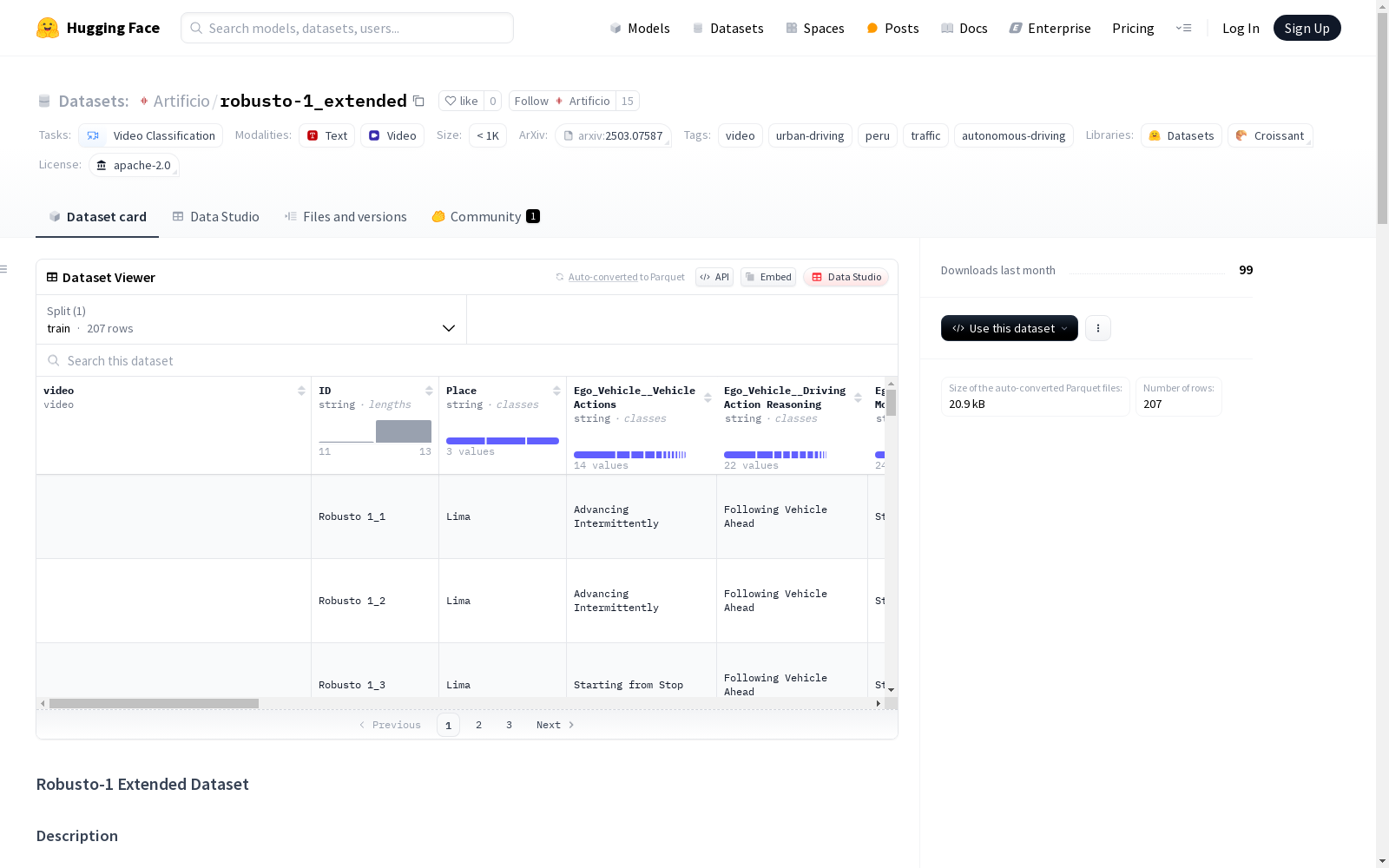
Task: Click the search magnifier in Search this dataset
Action: pyautogui.click(x=54, y=360)
